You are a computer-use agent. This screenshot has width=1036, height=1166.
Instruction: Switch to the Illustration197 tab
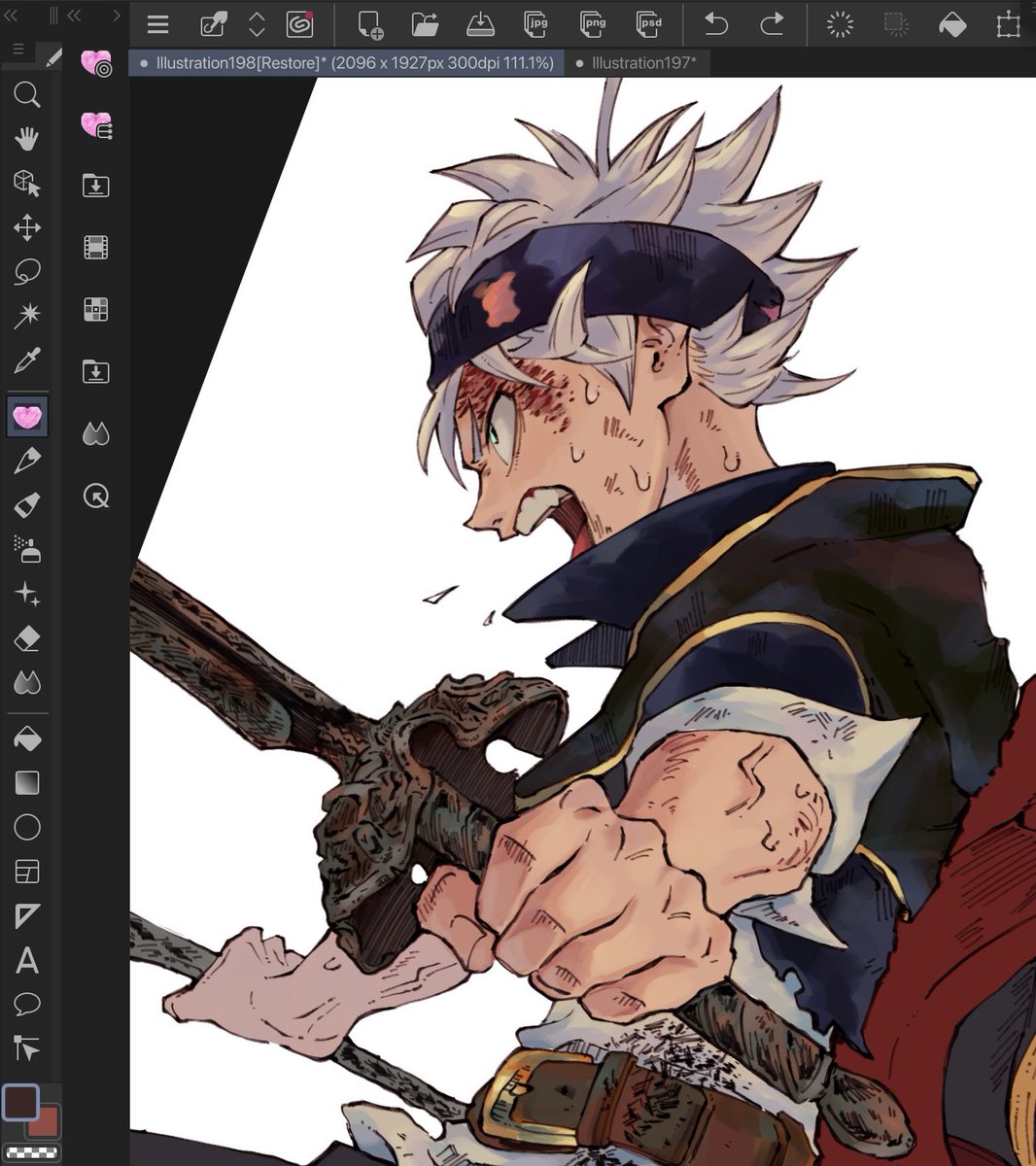tap(637, 63)
